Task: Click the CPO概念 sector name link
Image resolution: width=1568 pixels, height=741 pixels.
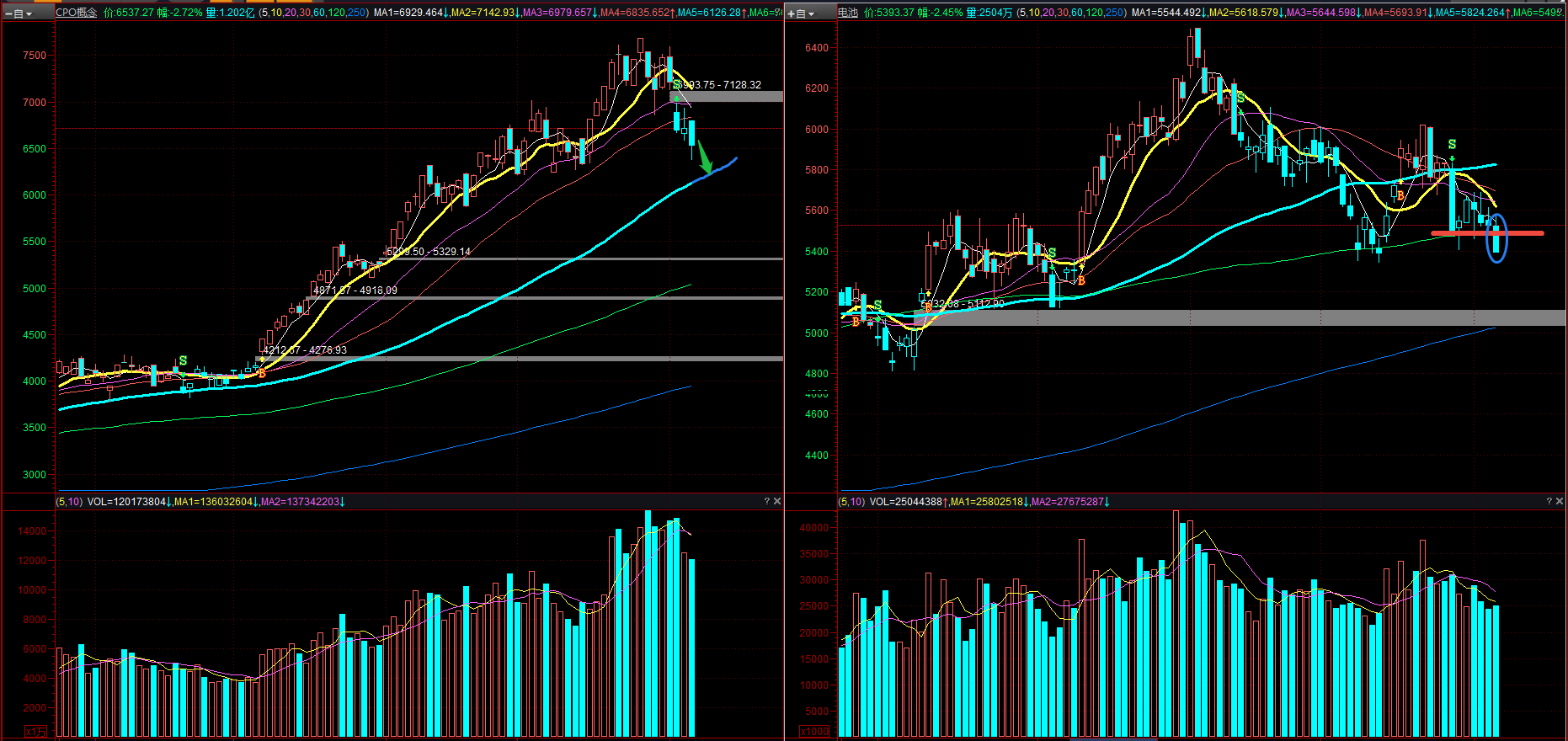Action: pyautogui.click(x=77, y=13)
